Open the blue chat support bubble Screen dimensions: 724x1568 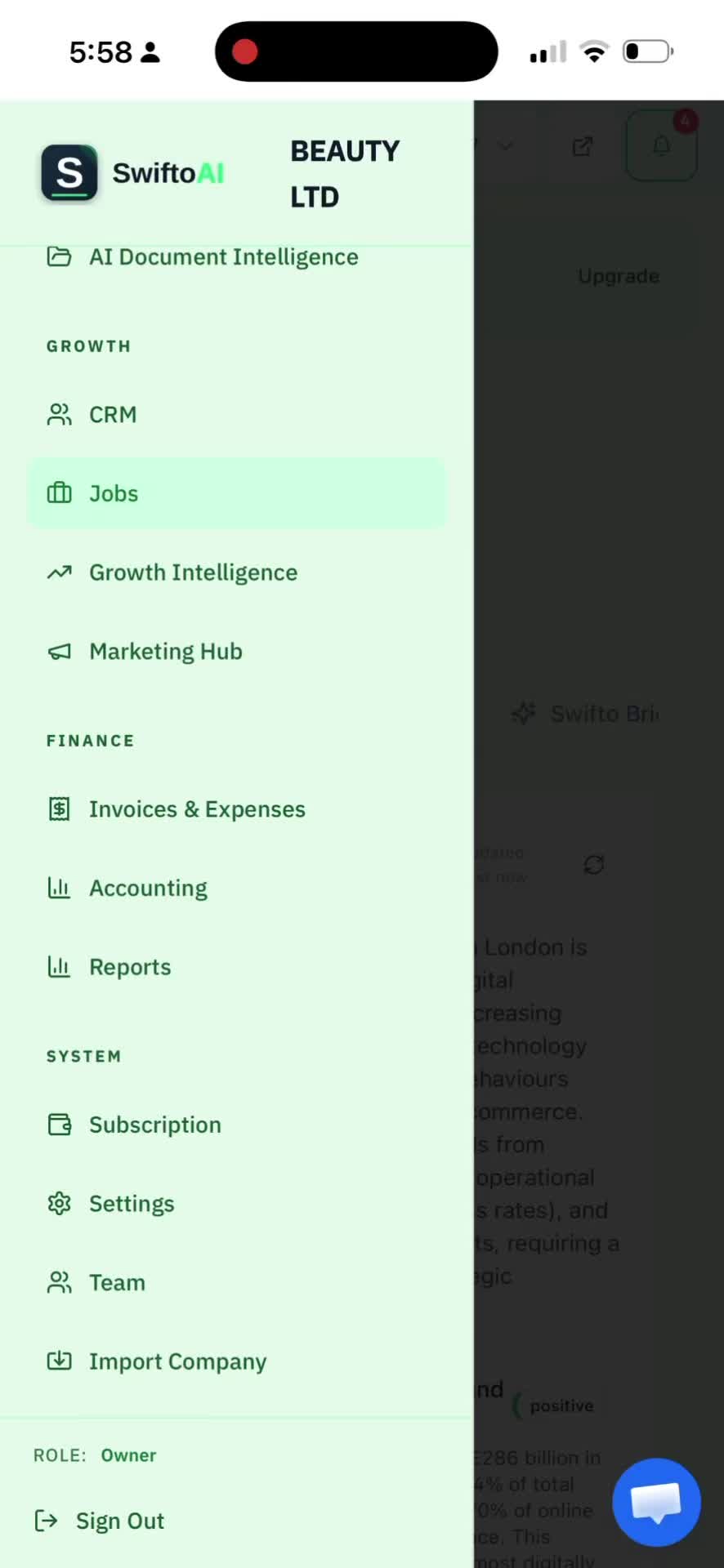656,1502
